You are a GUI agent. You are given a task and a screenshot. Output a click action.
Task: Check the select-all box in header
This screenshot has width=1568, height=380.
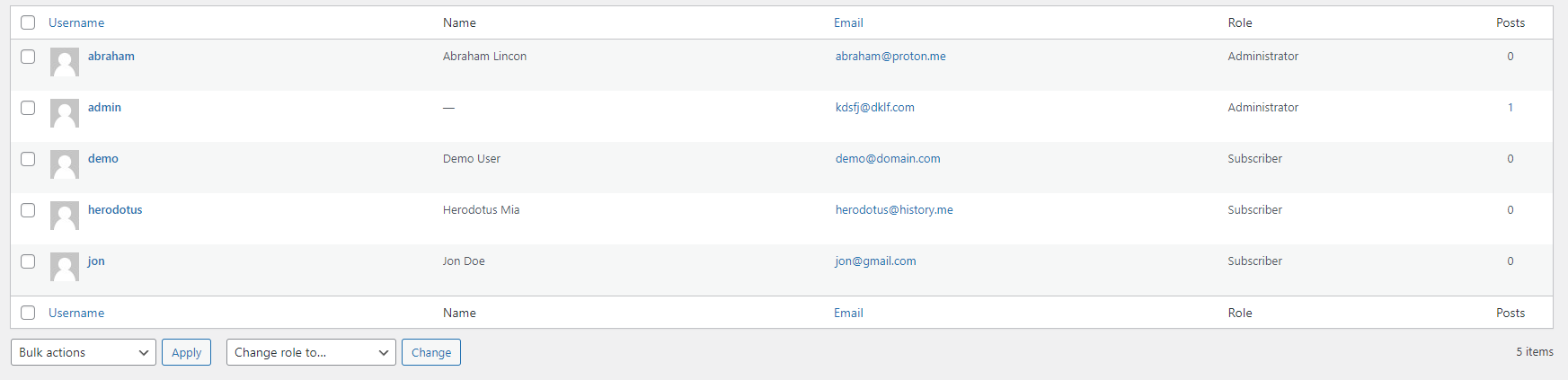coord(28,22)
